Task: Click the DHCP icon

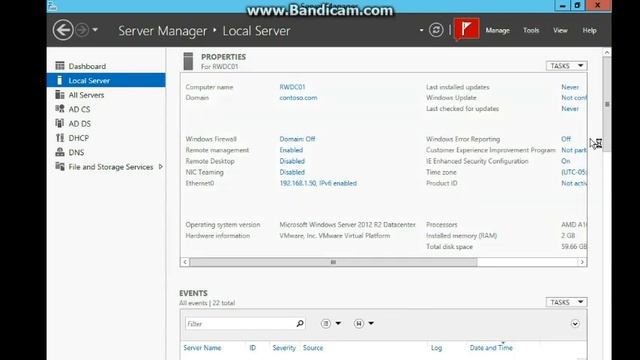Action: pyautogui.click(x=60, y=138)
